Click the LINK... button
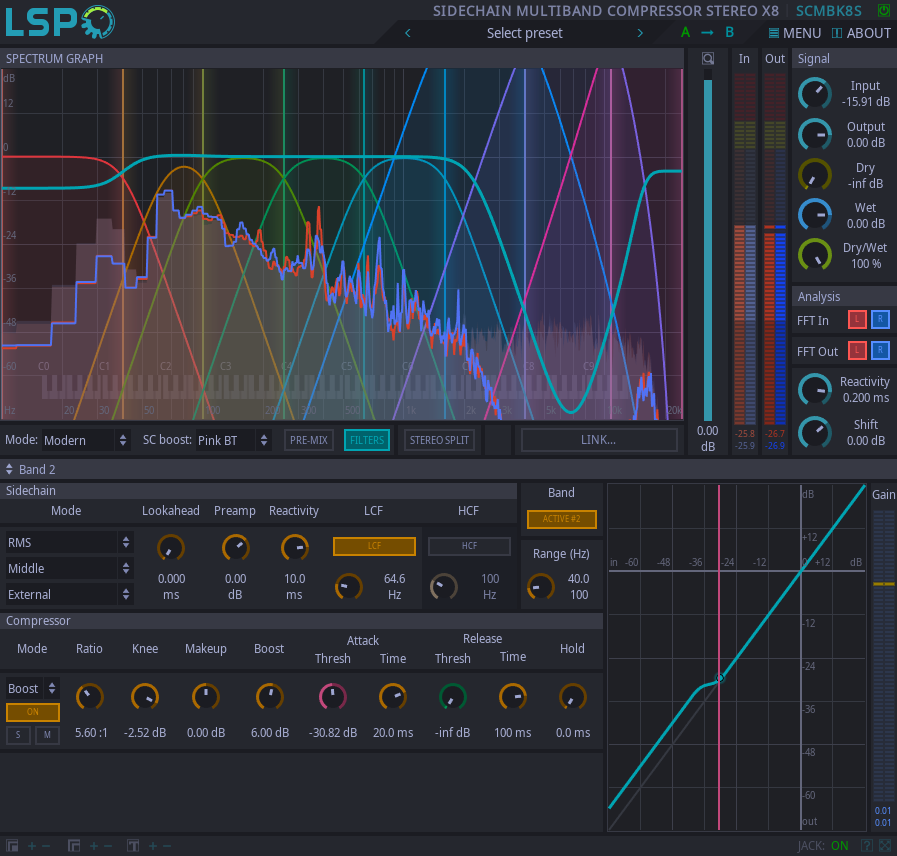Screen dimensions: 897x856 pyautogui.click(x=599, y=440)
